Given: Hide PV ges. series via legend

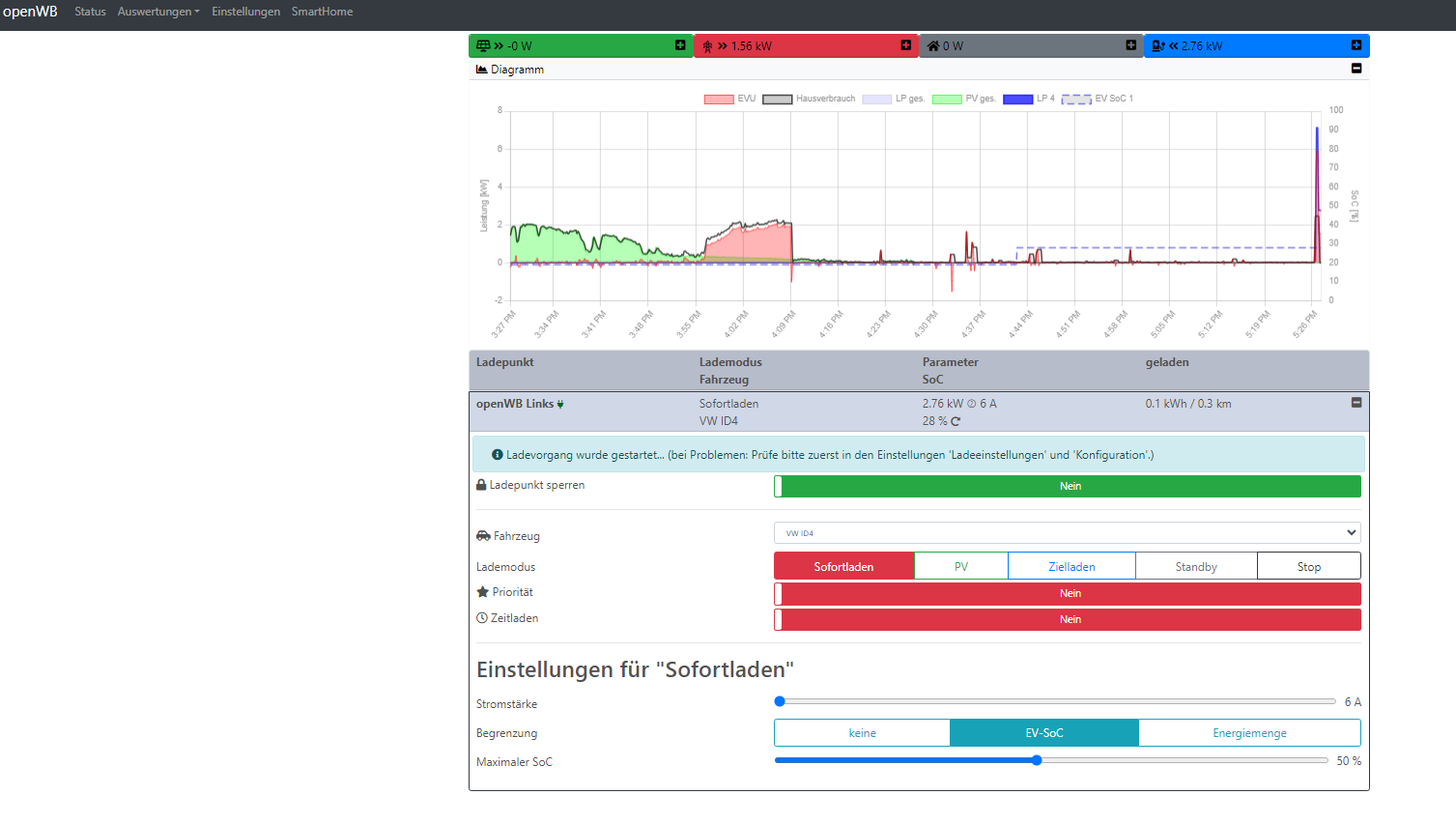Looking at the screenshot, I should (947, 99).
